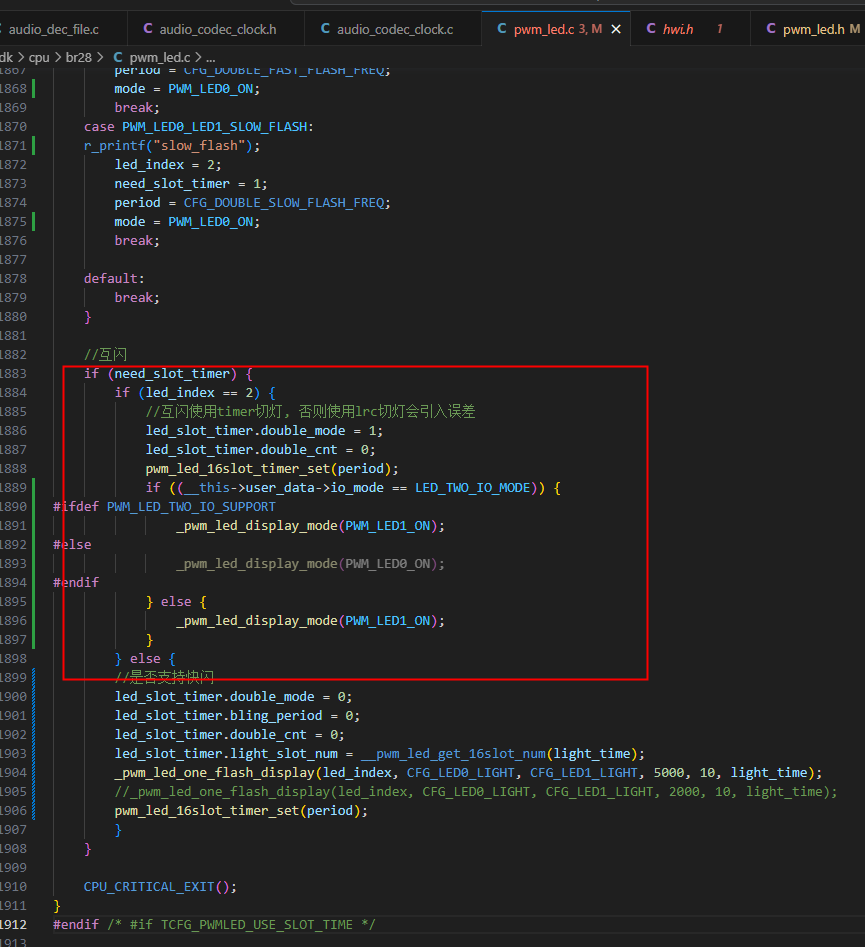
Task: Open the audio_codec_clock.c tab
Action: (393, 29)
